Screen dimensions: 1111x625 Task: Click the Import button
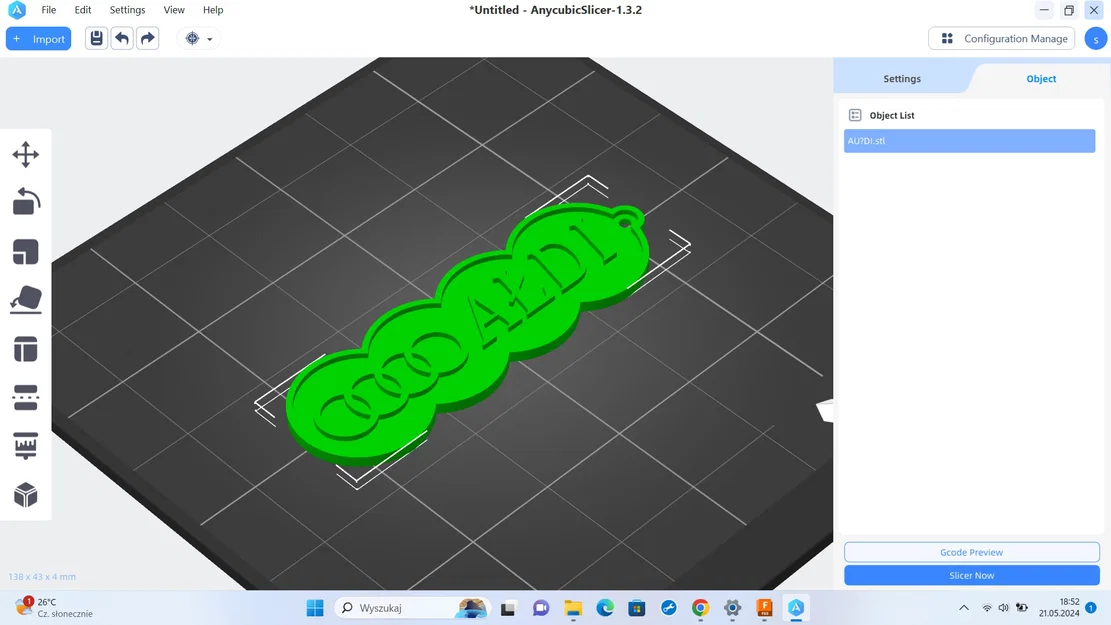[38, 38]
